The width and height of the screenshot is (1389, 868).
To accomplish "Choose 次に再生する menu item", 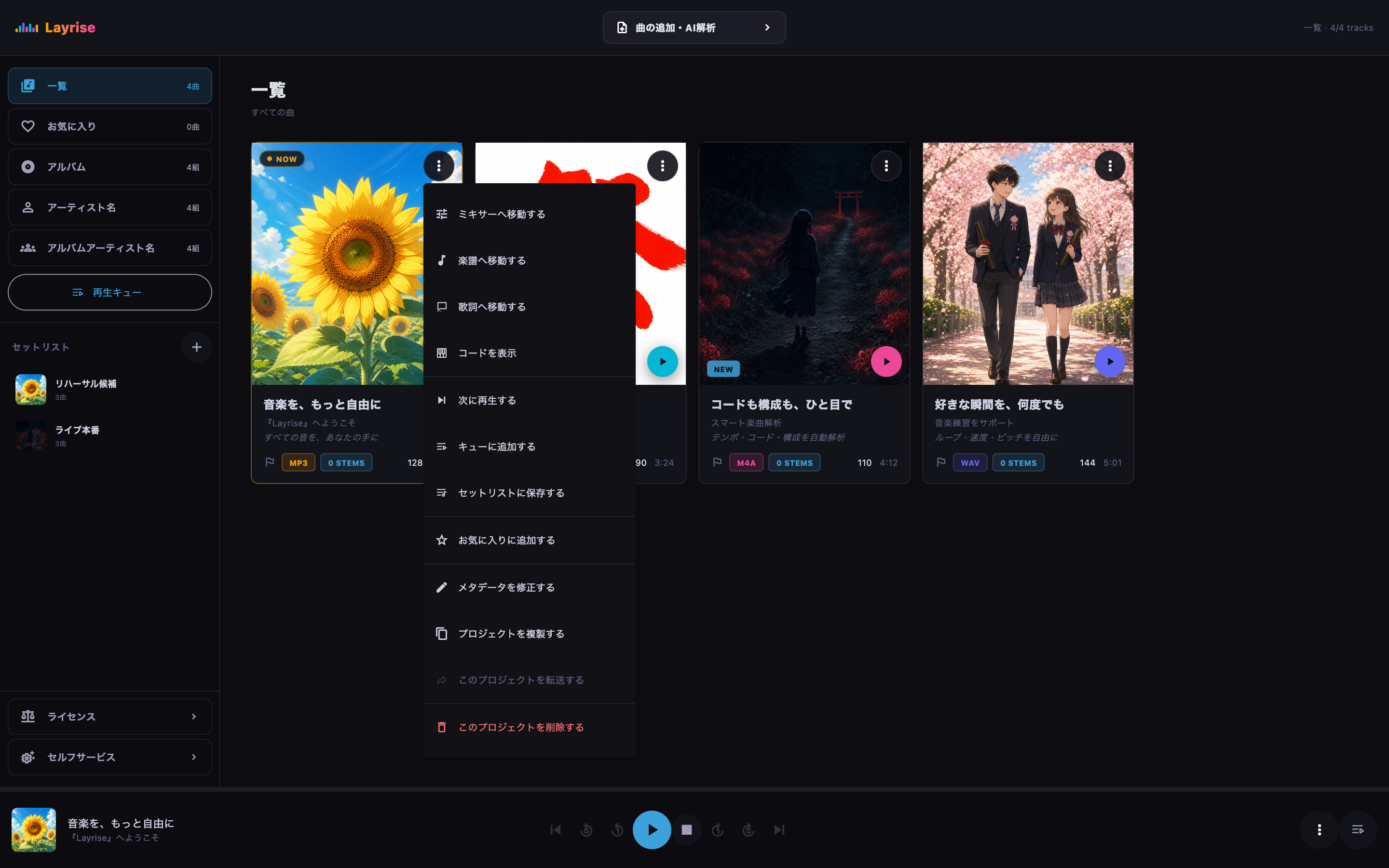I will (529, 400).
